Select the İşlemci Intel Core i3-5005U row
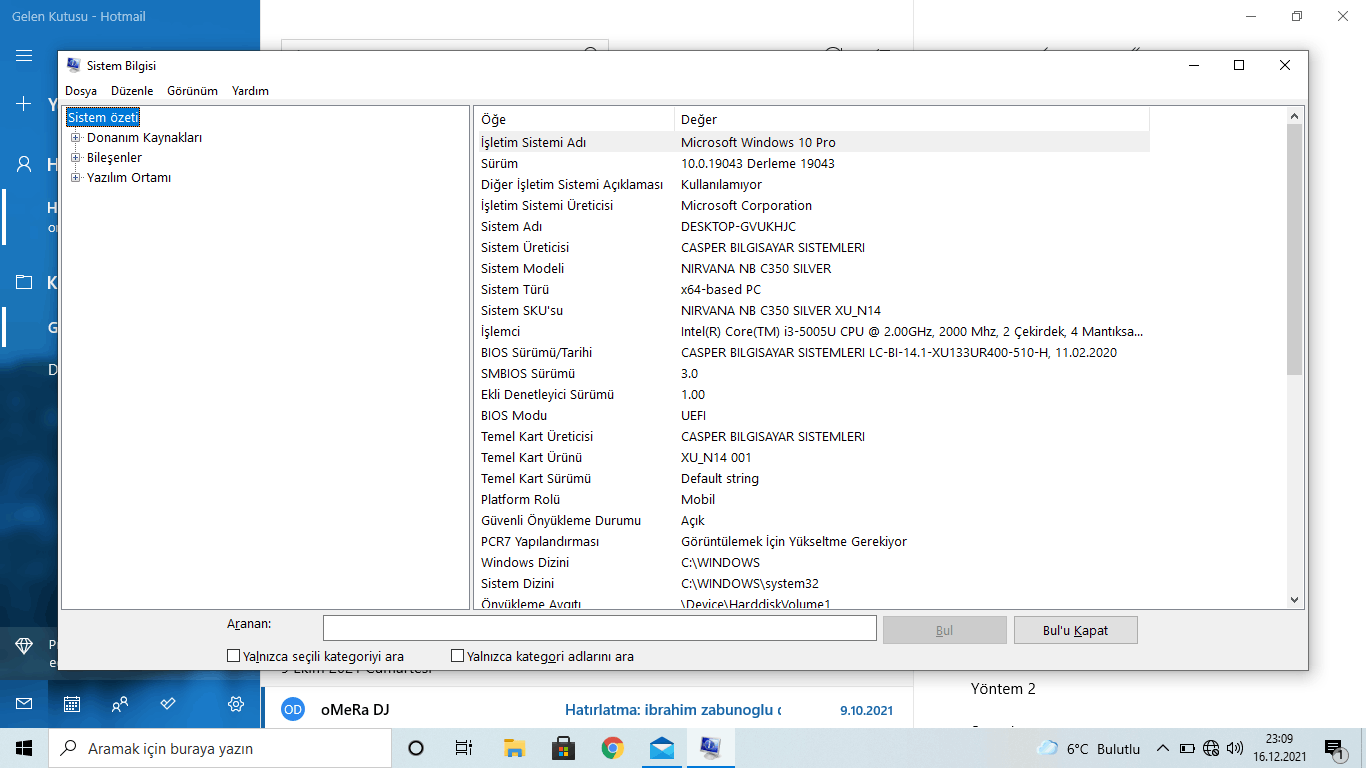The image size is (1366, 768). [x=812, y=332]
